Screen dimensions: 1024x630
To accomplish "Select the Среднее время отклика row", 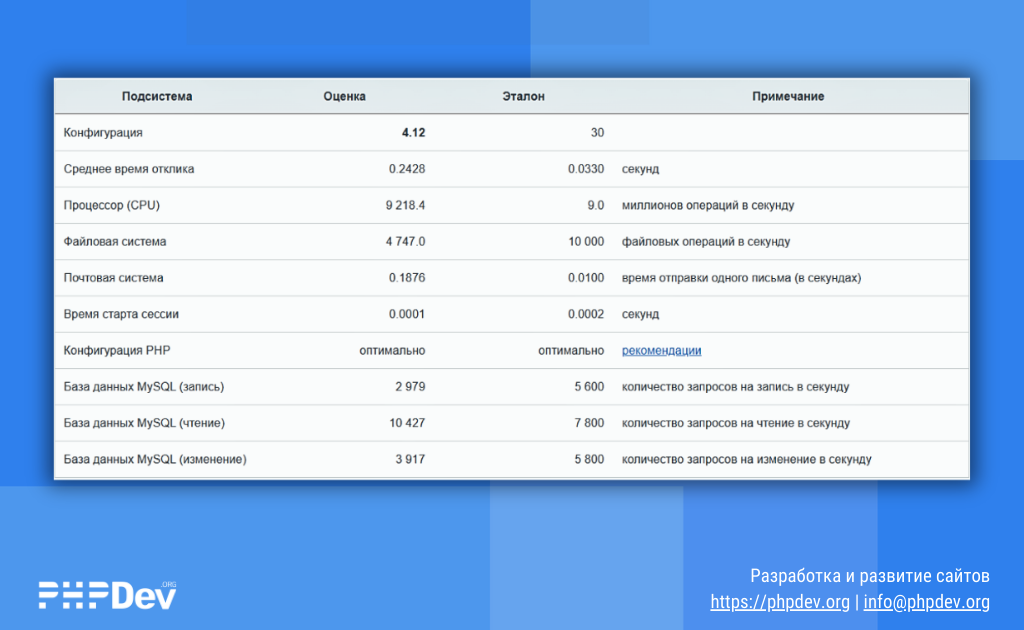I will pos(511,169).
